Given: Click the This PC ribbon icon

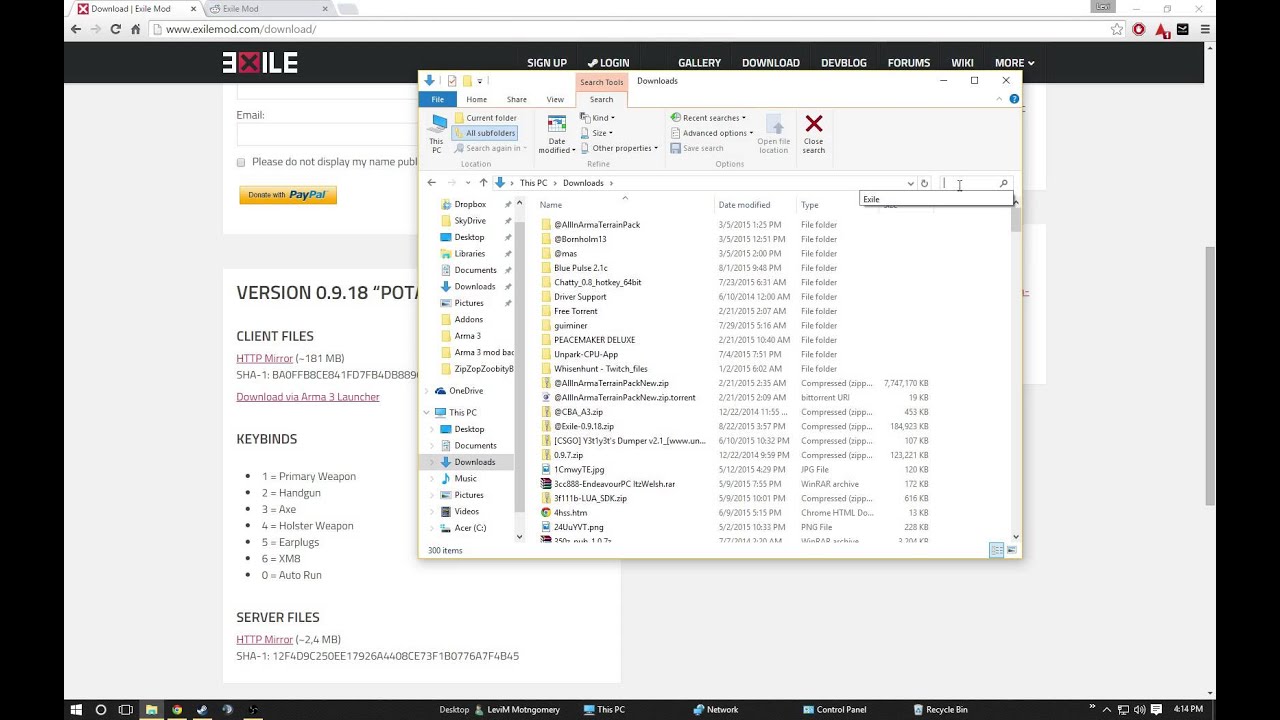Looking at the screenshot, I should [x=437, y=133].
